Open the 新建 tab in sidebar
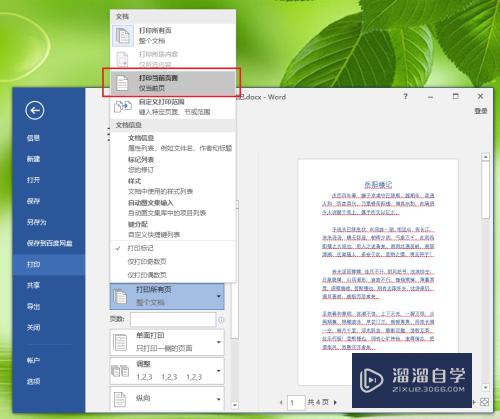Screen dimensions: 500x419 (33, 159)
